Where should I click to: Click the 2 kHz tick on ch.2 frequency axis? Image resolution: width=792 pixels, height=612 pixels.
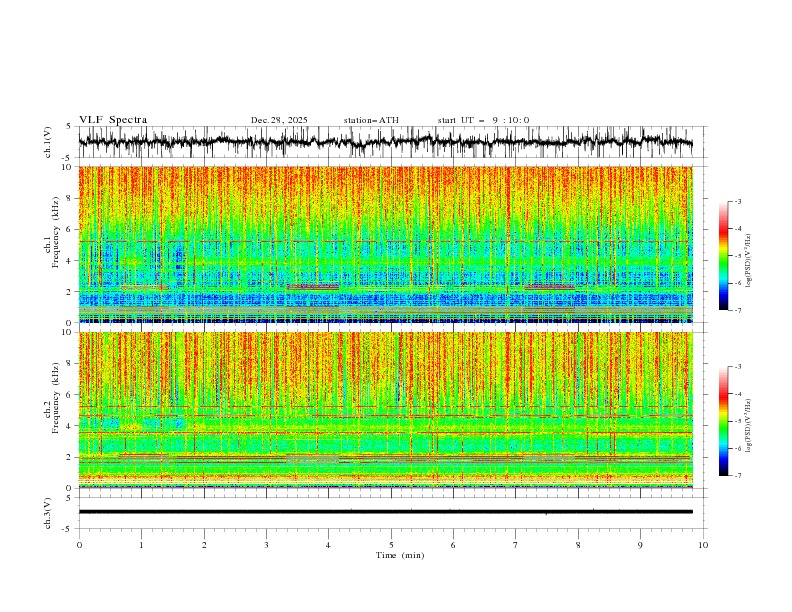[x=71, y=457]
